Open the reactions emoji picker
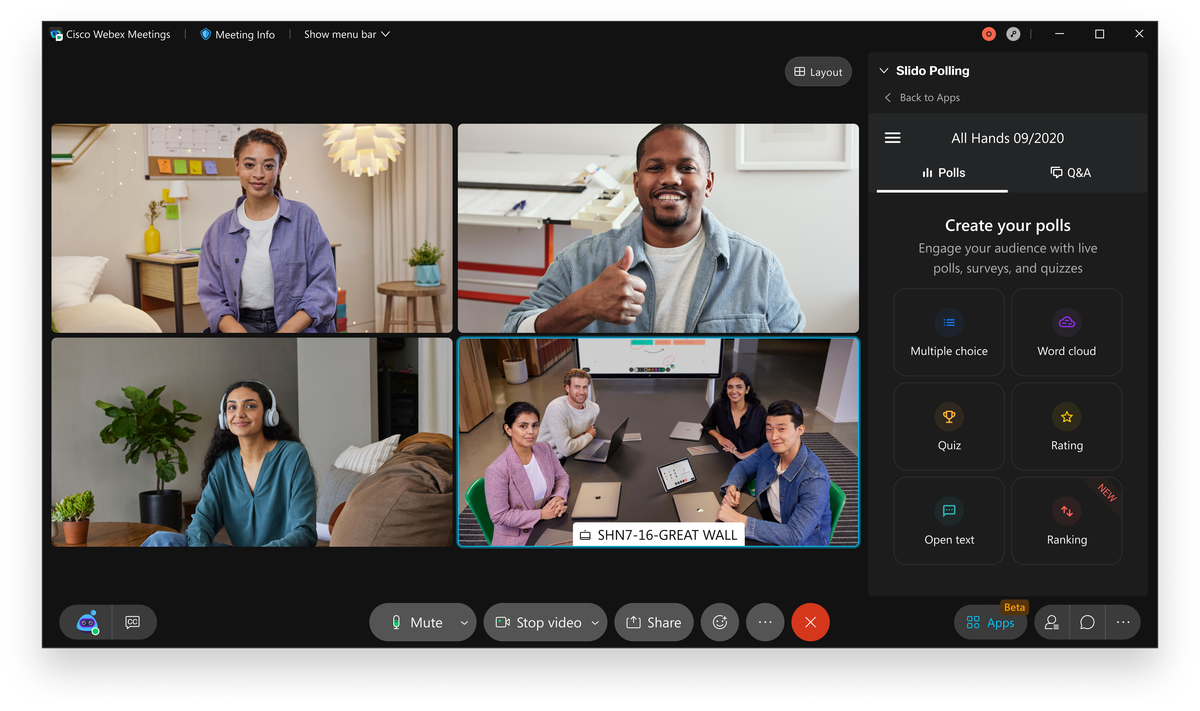This screenshot has height=711, width=1200. (x=719, y=622)
